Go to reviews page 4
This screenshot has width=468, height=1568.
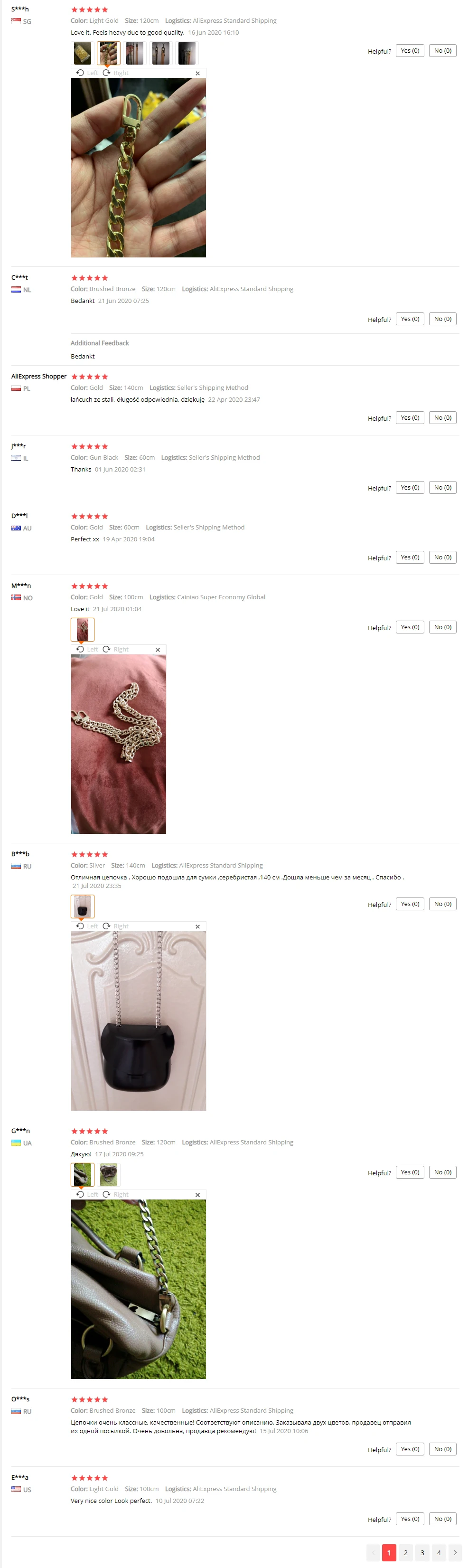pyautogui.click(x=439, y=1552)
